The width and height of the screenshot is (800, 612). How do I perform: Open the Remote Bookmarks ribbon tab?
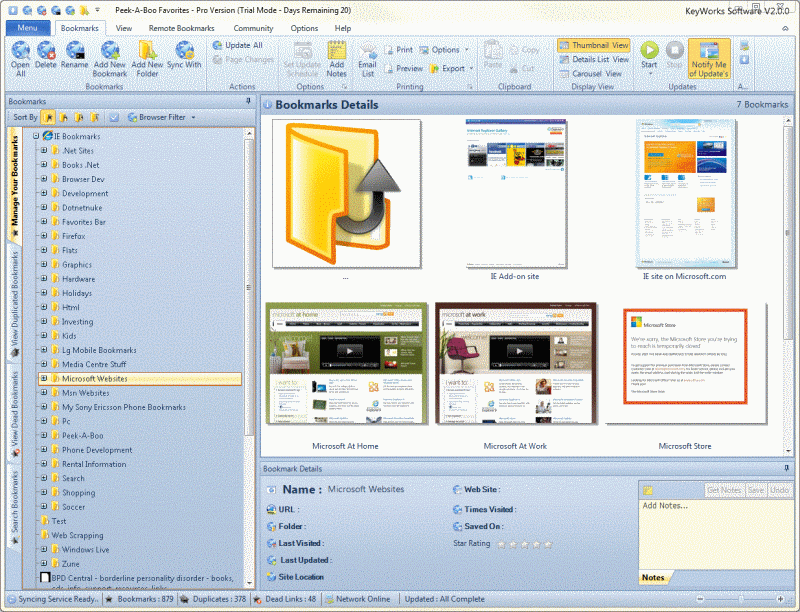(x=182, y=29)
